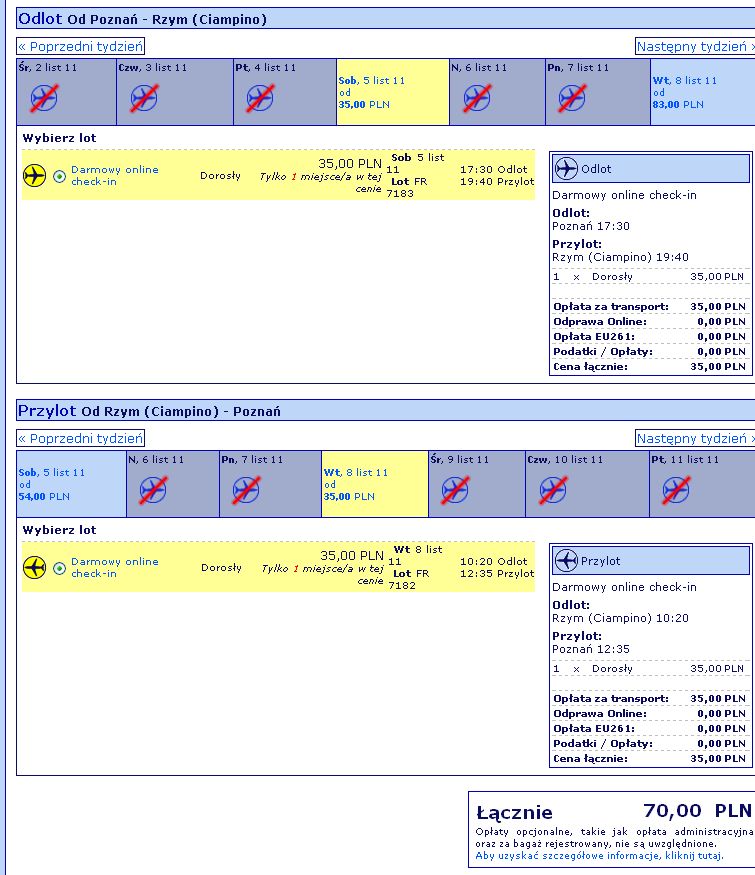Click no-flight icon for Pt, 4 list 11

click(x=260, y=98)
